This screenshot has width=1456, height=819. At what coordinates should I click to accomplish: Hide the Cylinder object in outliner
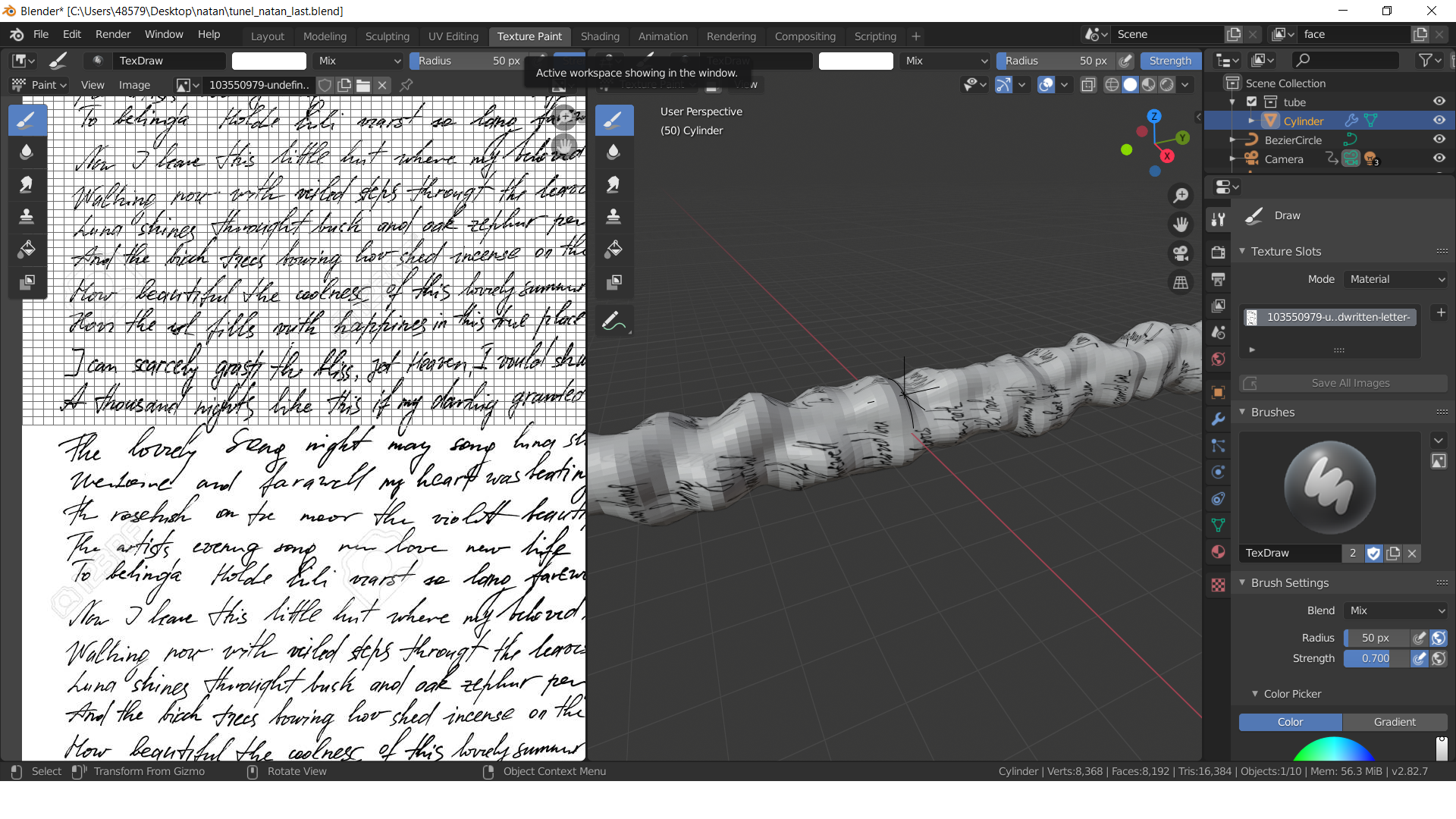(x=1439, y=121)
